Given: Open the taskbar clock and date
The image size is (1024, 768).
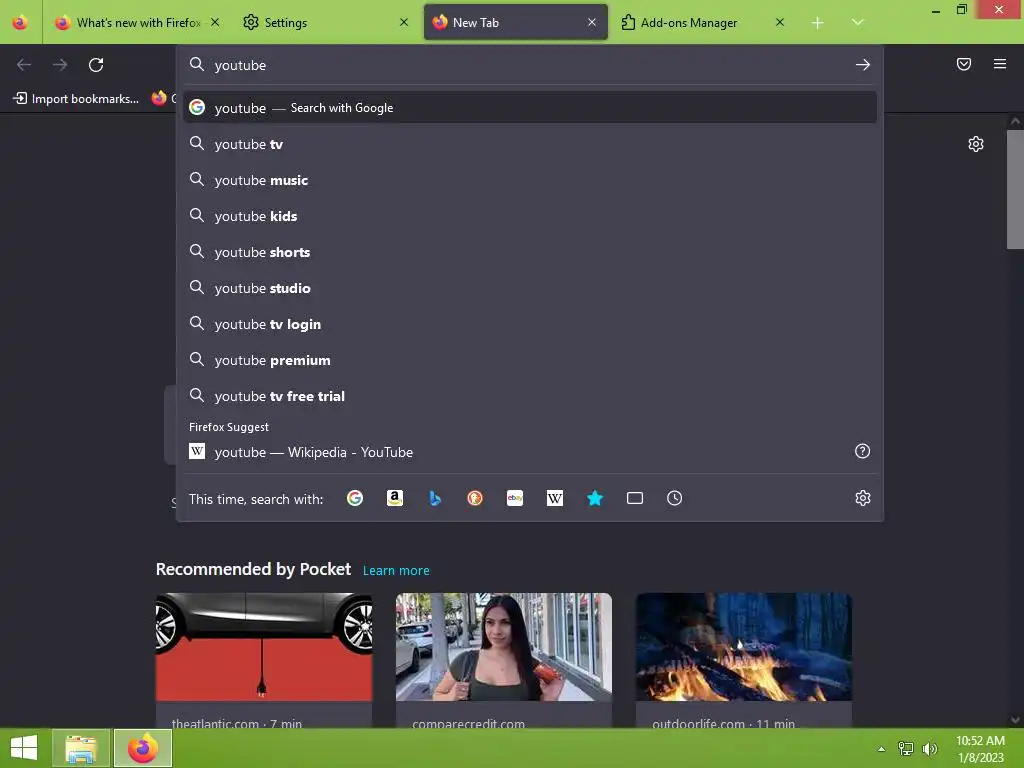Looking at the screenshot, I should point(980,749).
